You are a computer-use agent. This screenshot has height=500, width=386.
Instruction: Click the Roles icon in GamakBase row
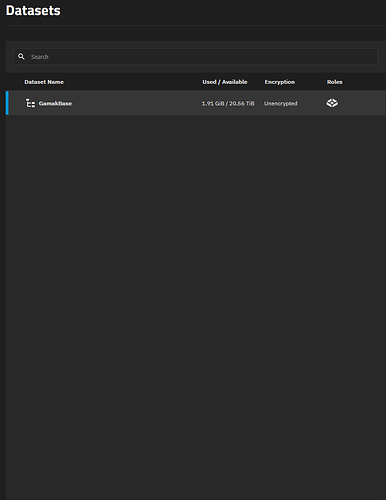coord(332,103)
